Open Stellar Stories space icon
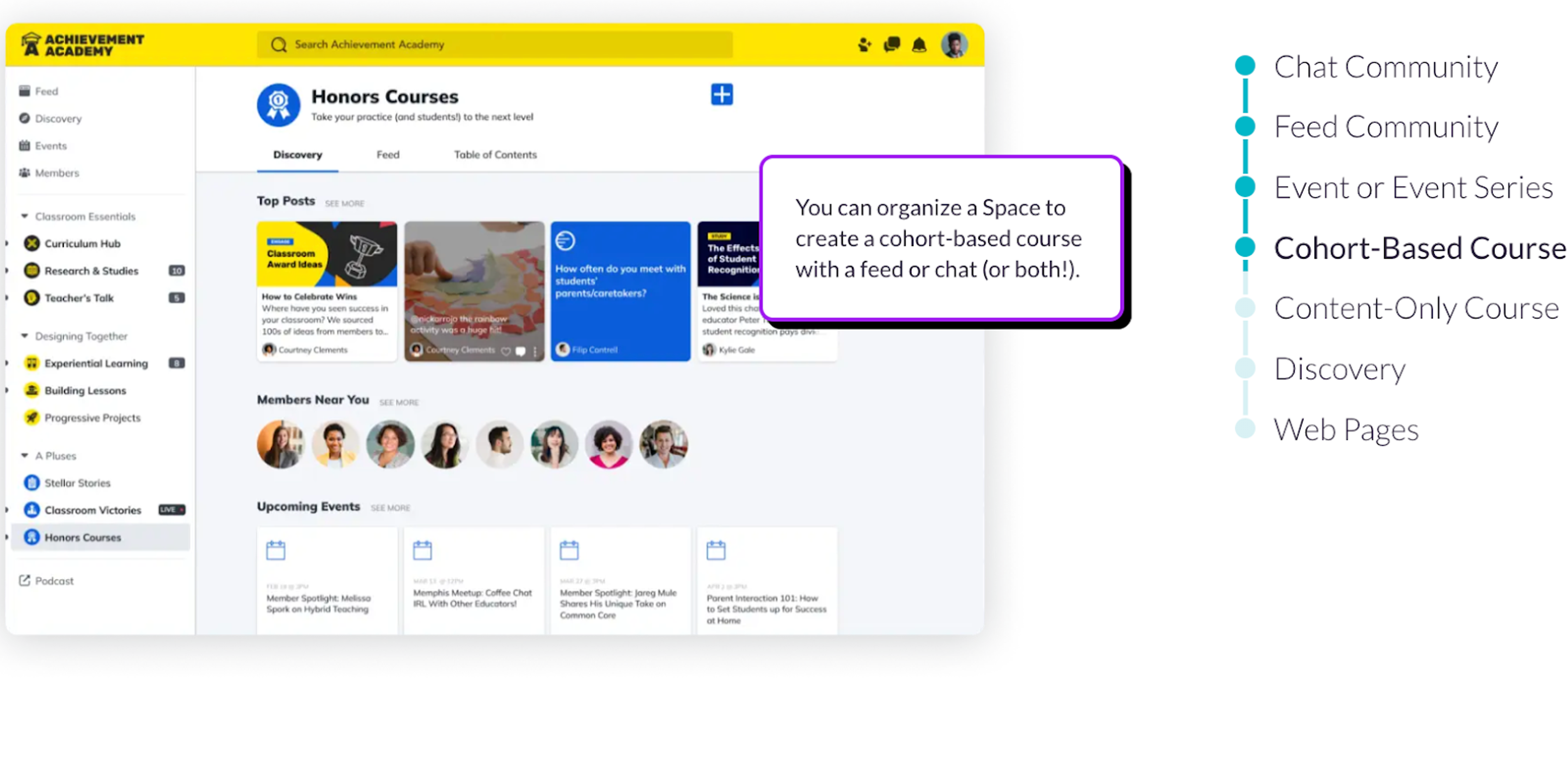This screenshot has width=1568, height=772. [32, 483]
